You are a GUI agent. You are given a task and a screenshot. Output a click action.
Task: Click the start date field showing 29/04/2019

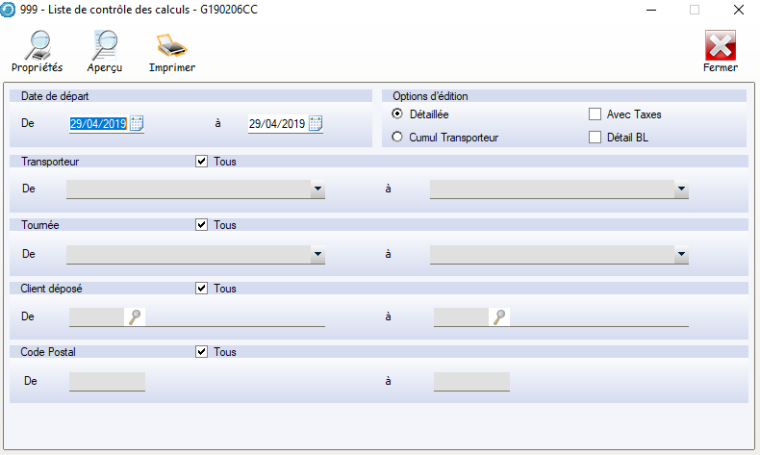(98, 124)
